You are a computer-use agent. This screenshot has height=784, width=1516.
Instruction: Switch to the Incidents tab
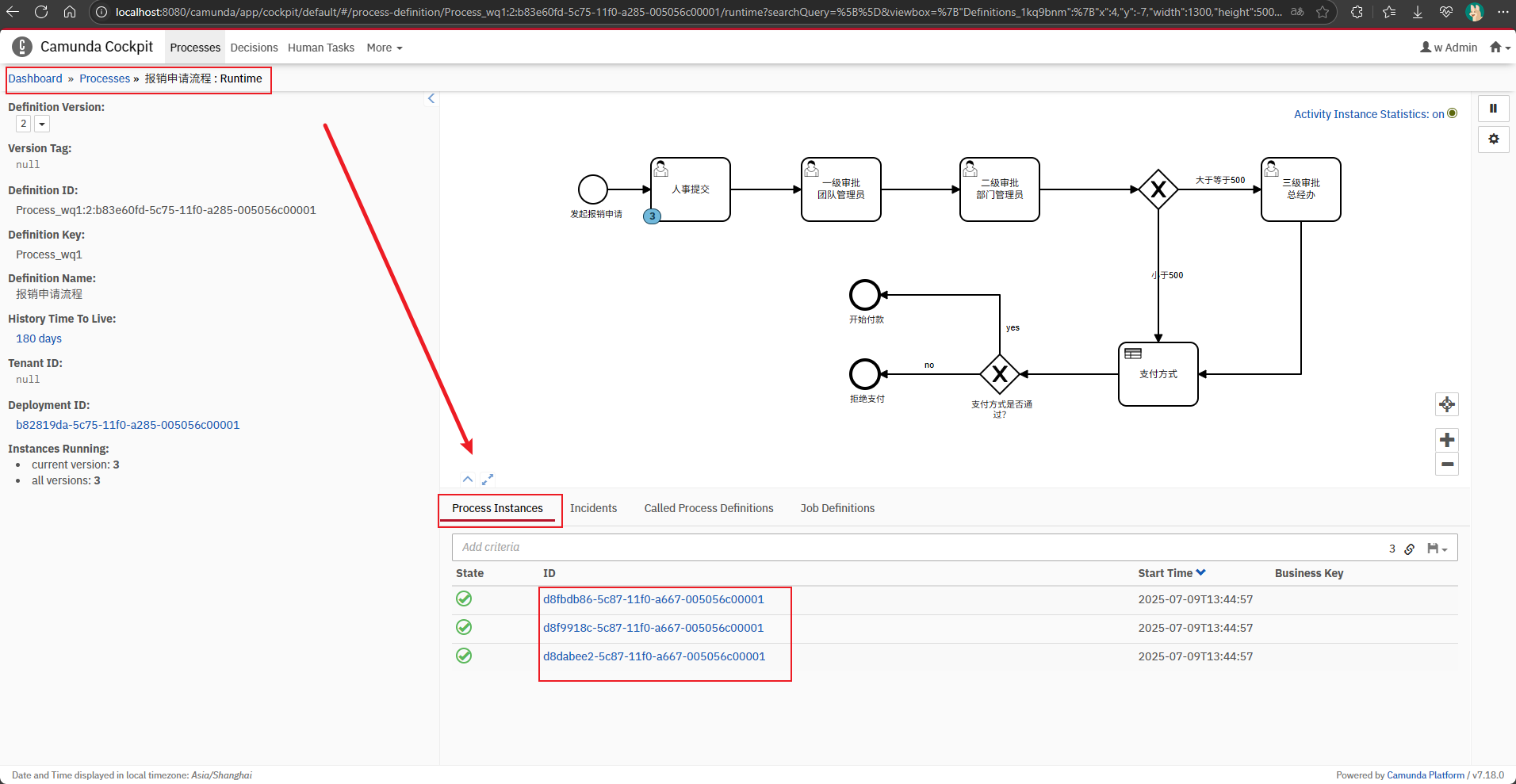[x=593, y=508]
